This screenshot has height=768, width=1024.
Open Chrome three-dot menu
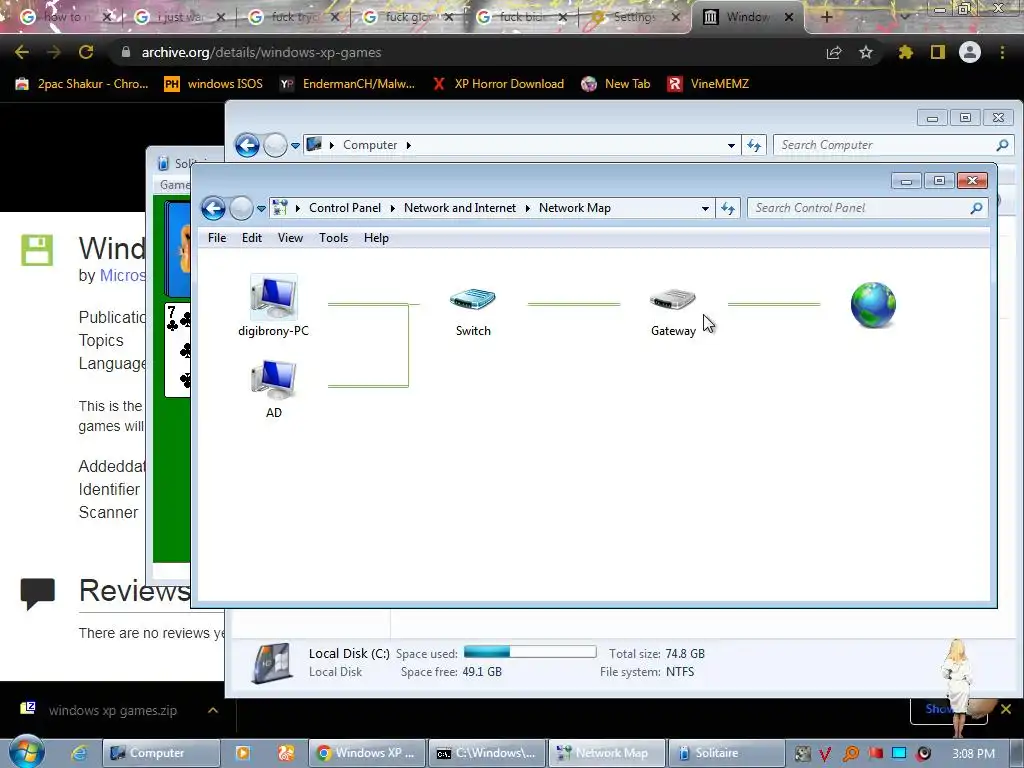point(1002,52)
